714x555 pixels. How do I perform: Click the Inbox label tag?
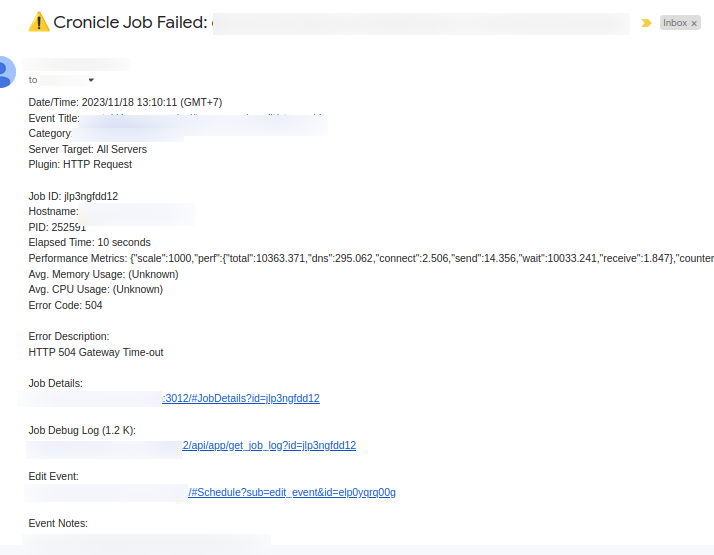point(675,23)
